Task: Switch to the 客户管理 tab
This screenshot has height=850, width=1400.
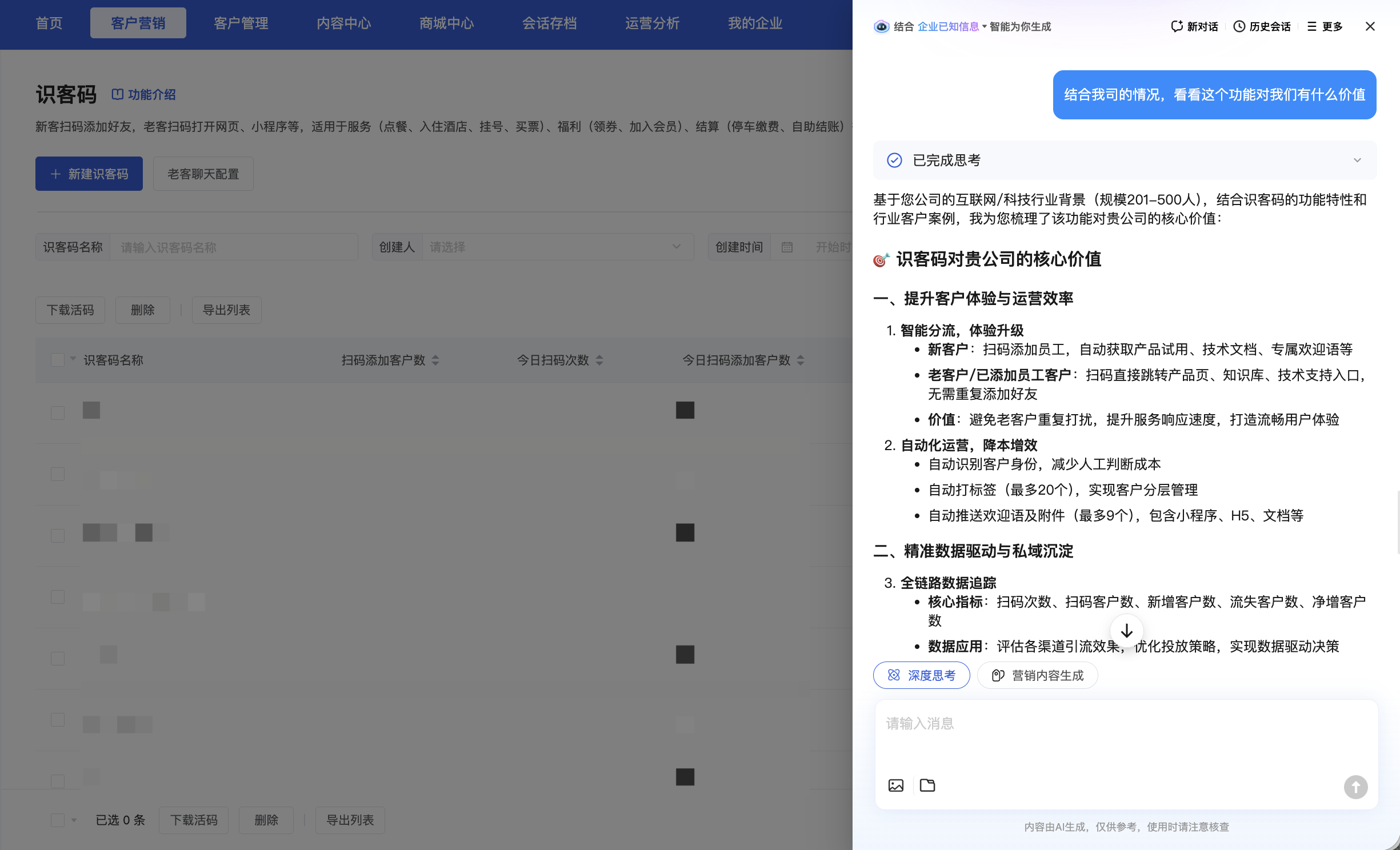Action: point(241,23)
